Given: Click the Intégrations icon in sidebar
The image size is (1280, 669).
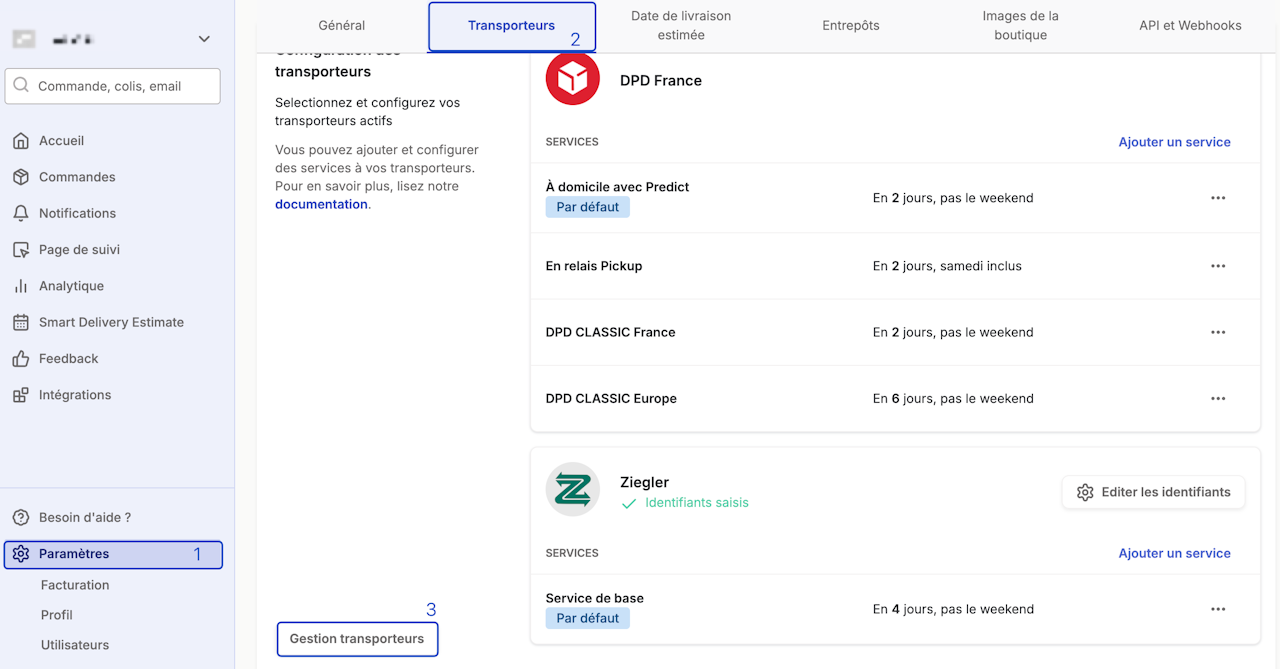Looking at the screenshot, I should click(x=21, y=395).
